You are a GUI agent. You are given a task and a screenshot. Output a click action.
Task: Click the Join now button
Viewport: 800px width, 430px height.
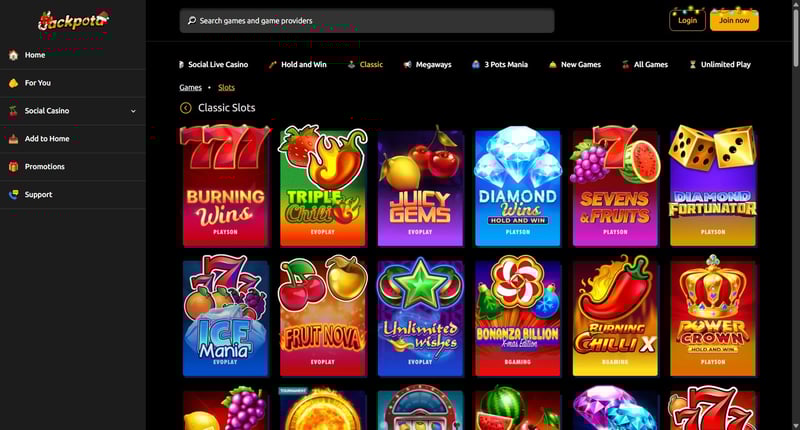tap(734, 21)
